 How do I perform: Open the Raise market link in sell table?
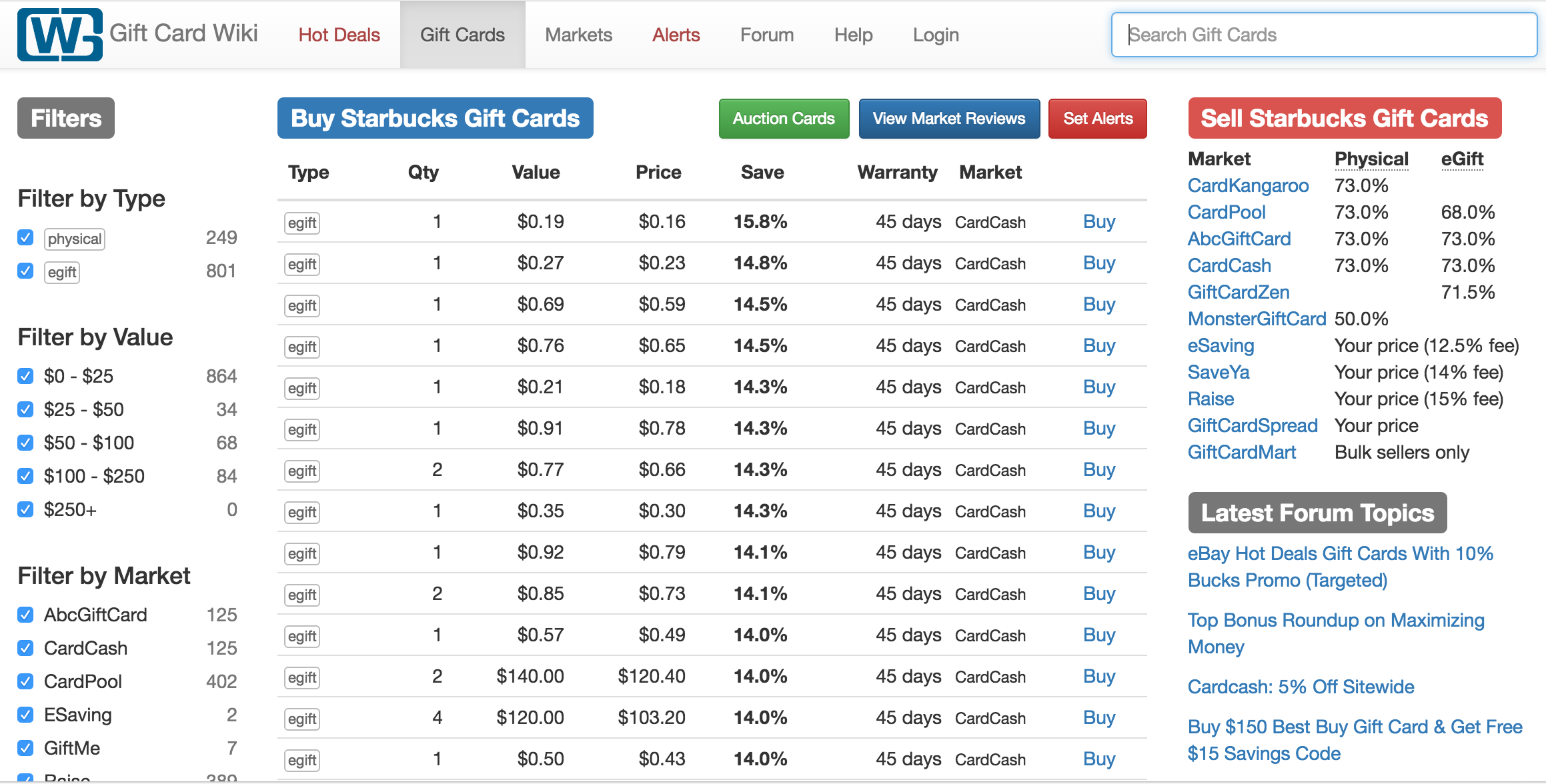1211,399
